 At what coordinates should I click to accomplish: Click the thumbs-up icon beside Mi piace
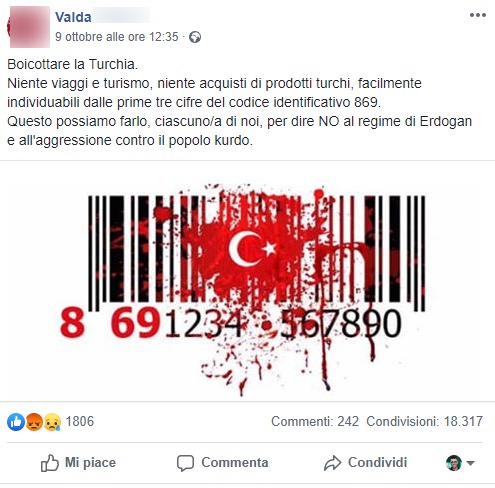[49, 463]
